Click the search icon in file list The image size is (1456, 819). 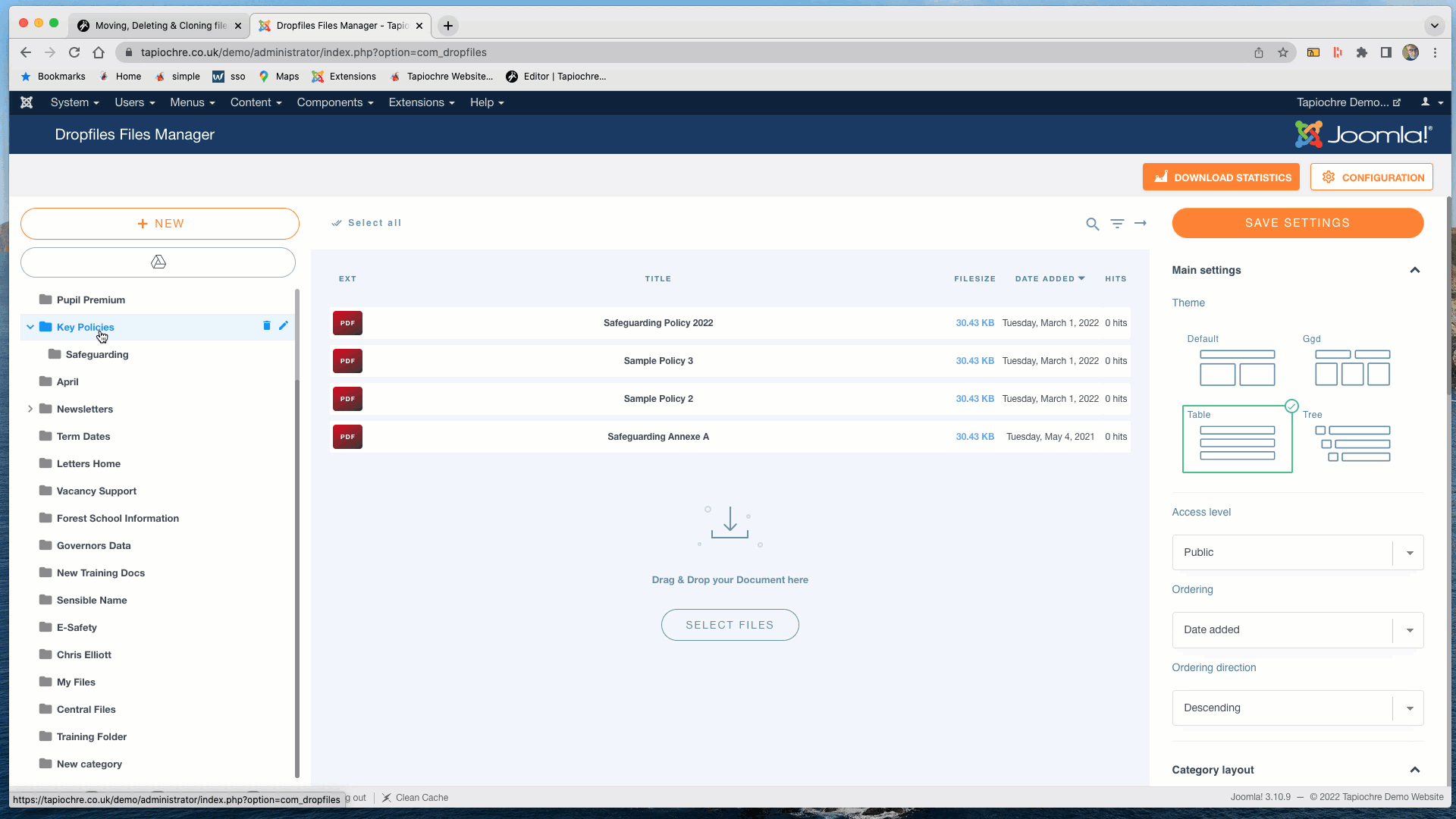click(1092, 221)
